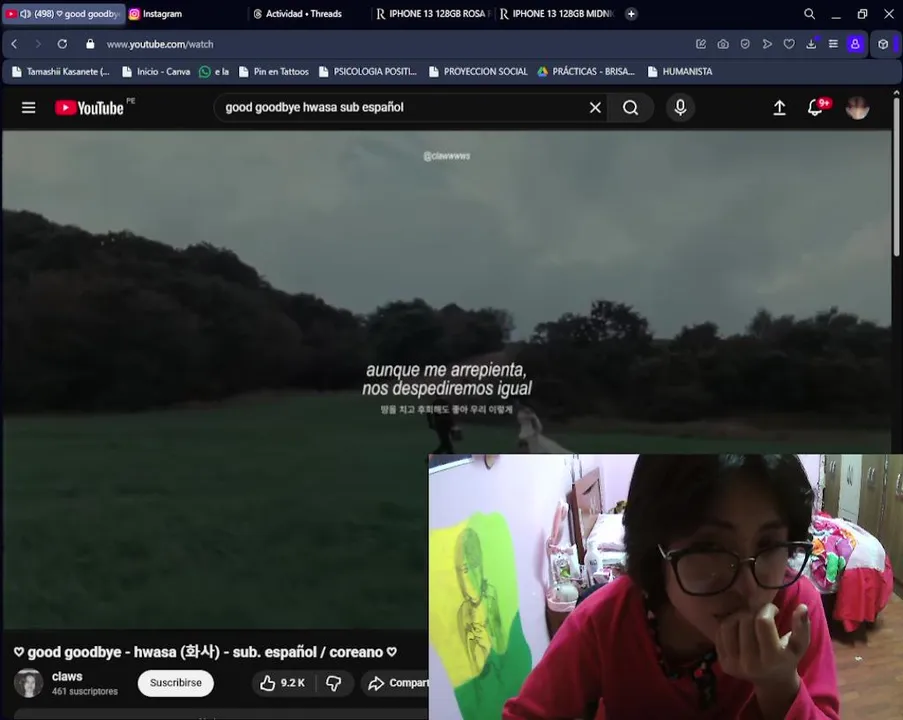Viewport: 903px width, 720px height.
Task: Click the video title text
Action: coord(206,652)
